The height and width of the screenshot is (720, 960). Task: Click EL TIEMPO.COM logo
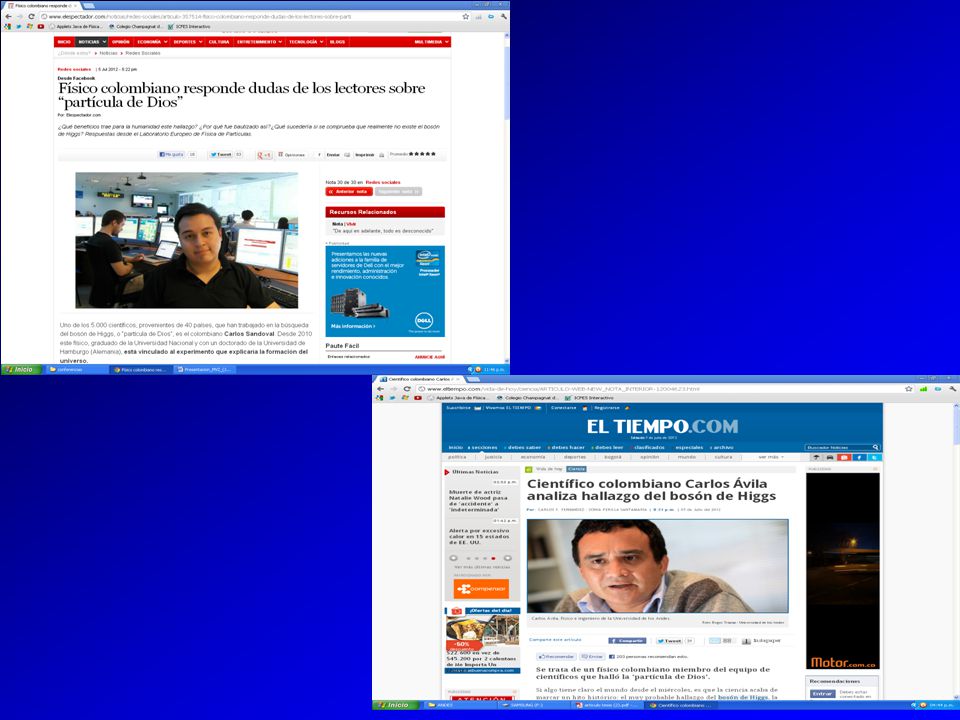(x=662, y=426)
